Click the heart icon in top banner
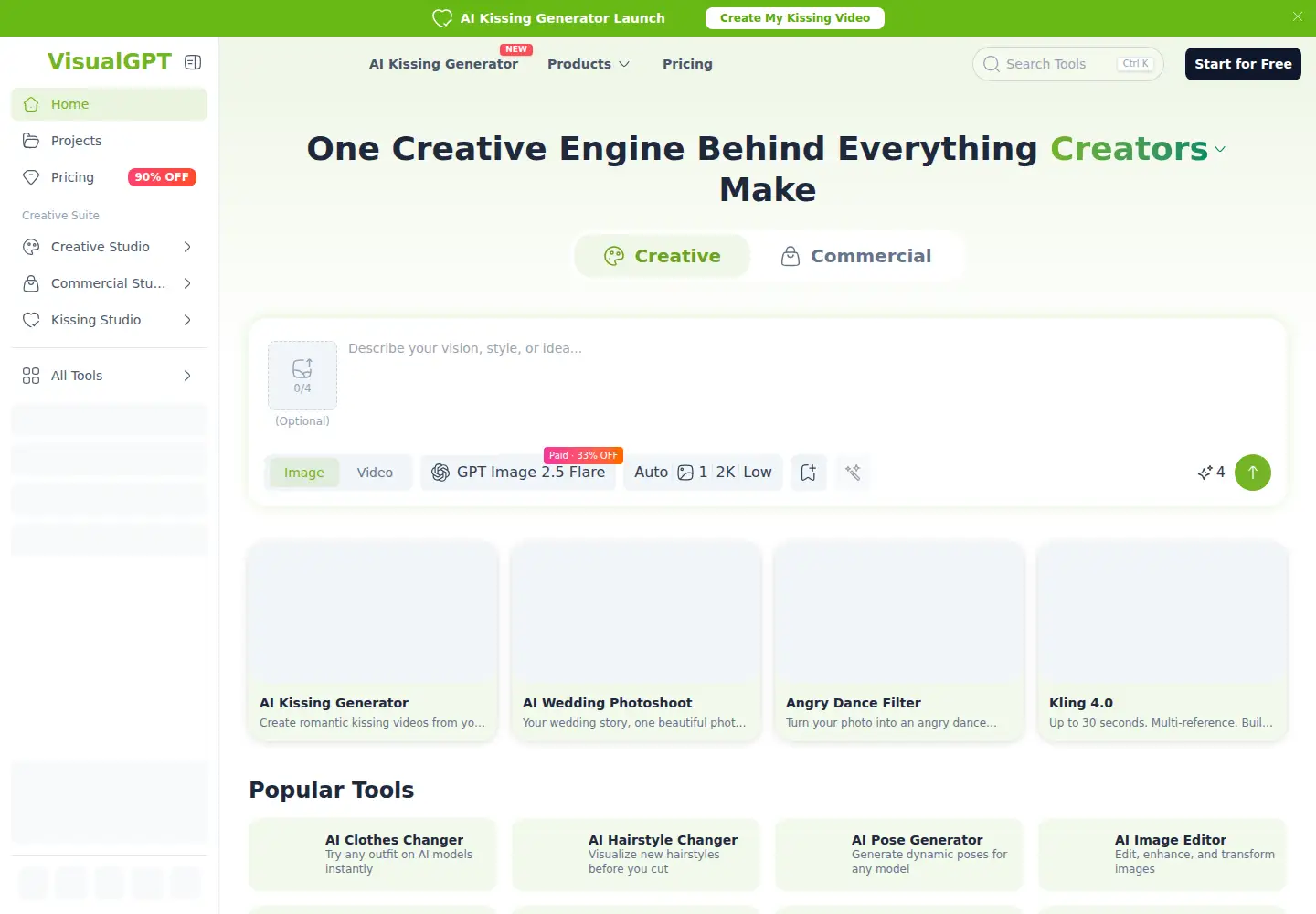The image size is (1316, 914). click(442, 18)
